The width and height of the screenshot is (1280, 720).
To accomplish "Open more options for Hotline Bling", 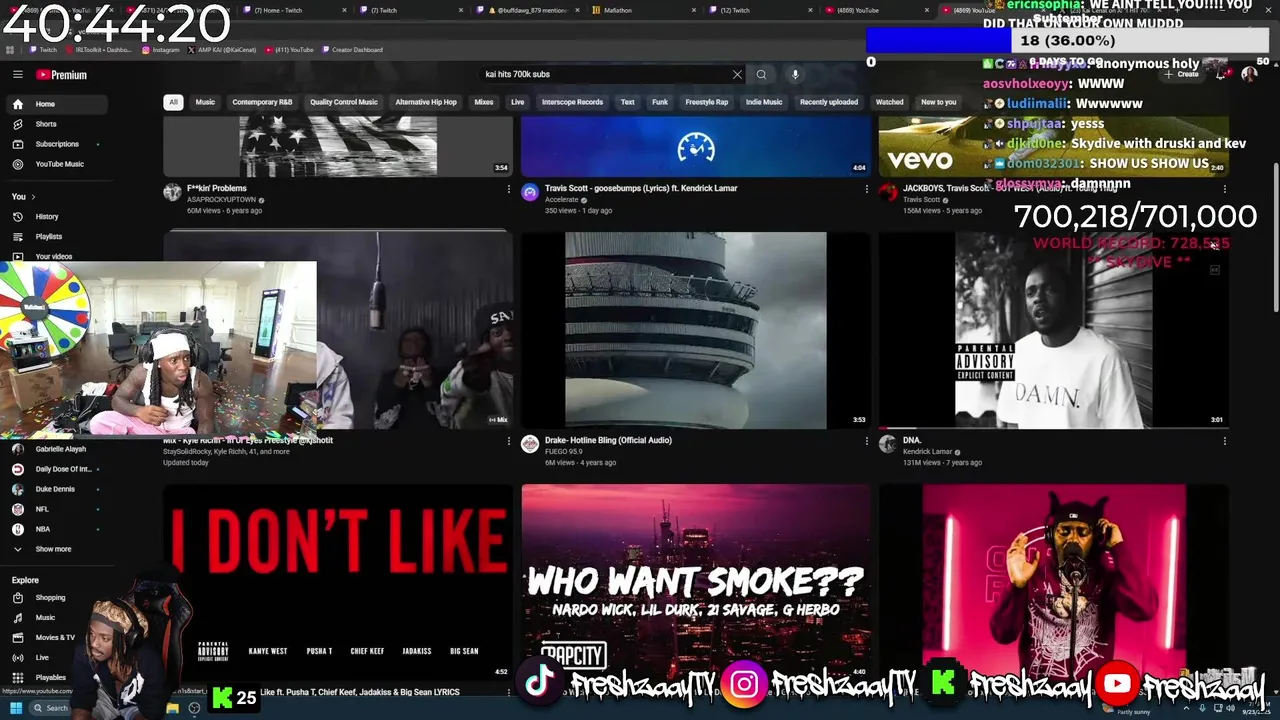I will point(866,441).
